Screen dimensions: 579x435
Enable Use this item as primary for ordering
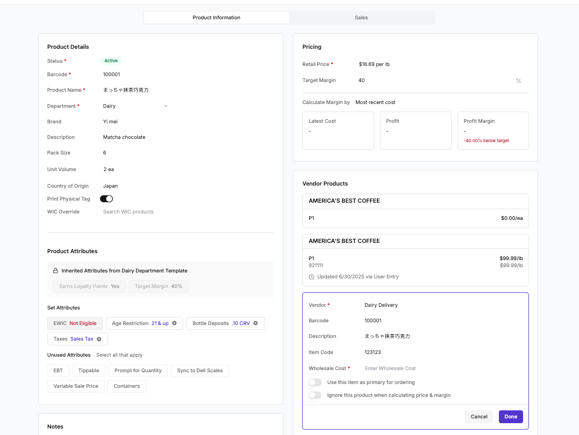[x=315, y=382]
